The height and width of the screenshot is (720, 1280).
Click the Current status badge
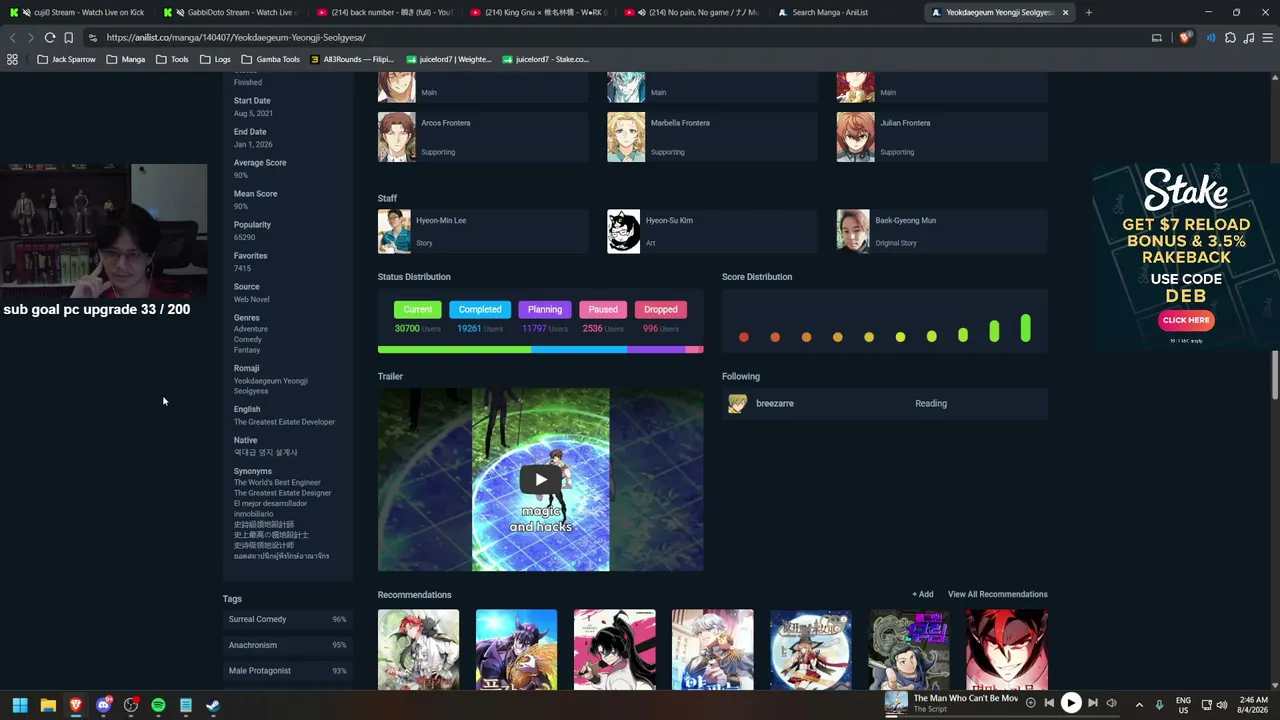[x=418, y=309]
